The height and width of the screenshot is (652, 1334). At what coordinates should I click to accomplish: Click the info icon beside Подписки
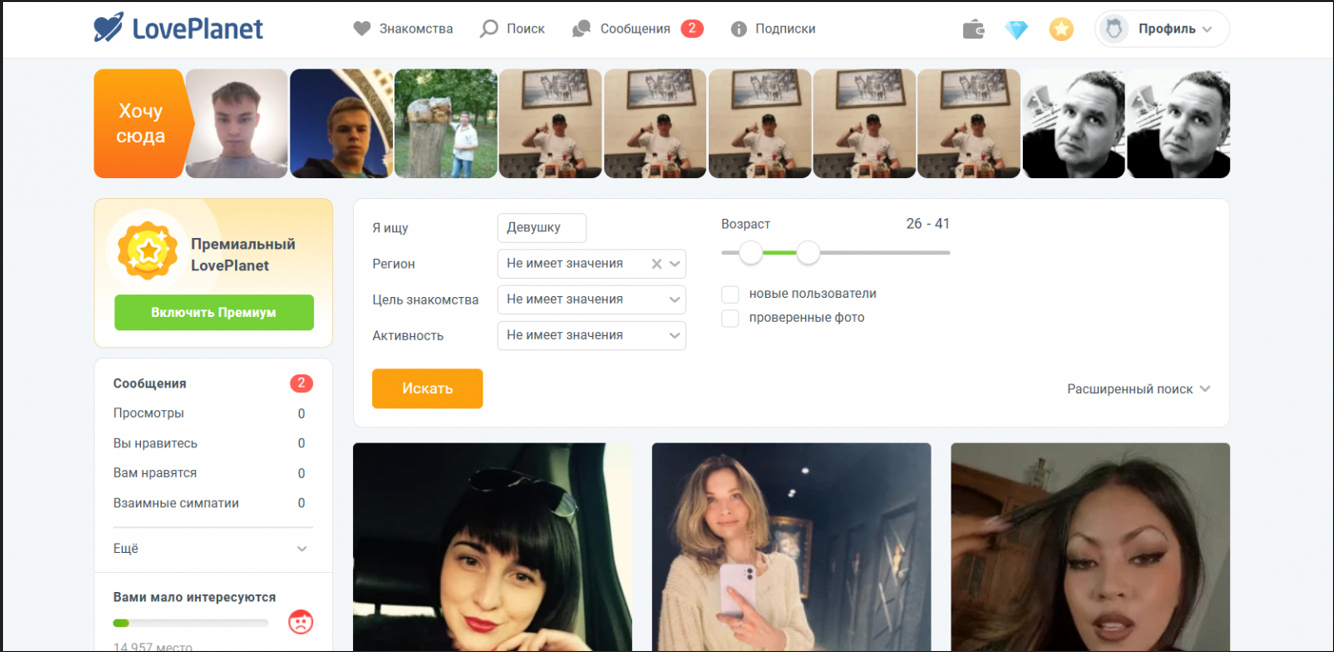739,29
